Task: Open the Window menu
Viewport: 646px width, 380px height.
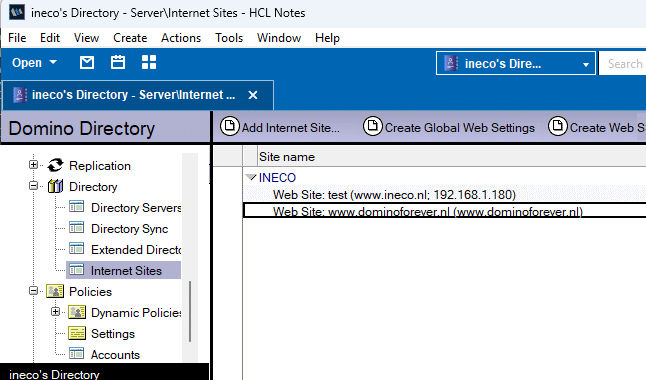Action: [279, 38]
